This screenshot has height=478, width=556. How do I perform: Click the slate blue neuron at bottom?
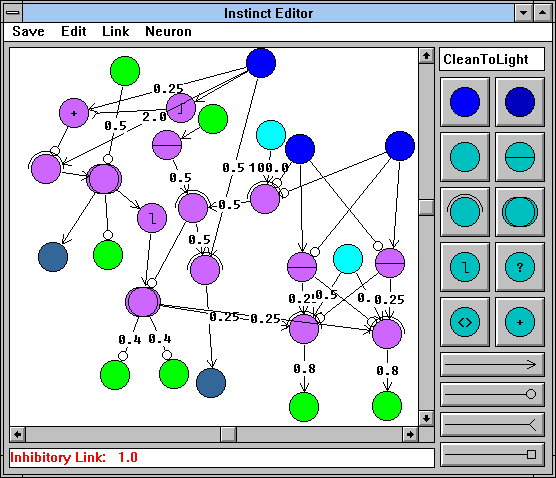(211, 383)
